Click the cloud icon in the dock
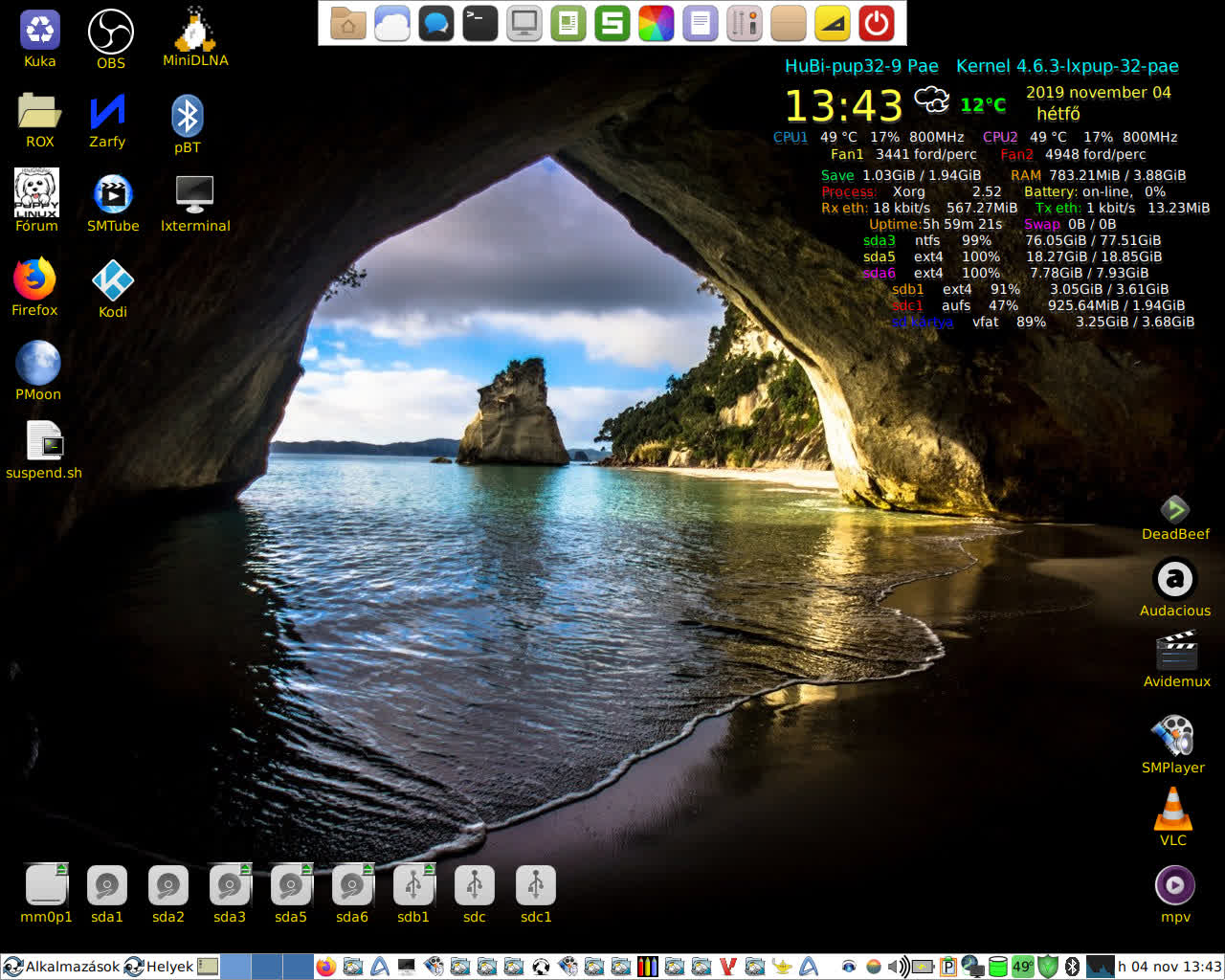 (392, 23)
